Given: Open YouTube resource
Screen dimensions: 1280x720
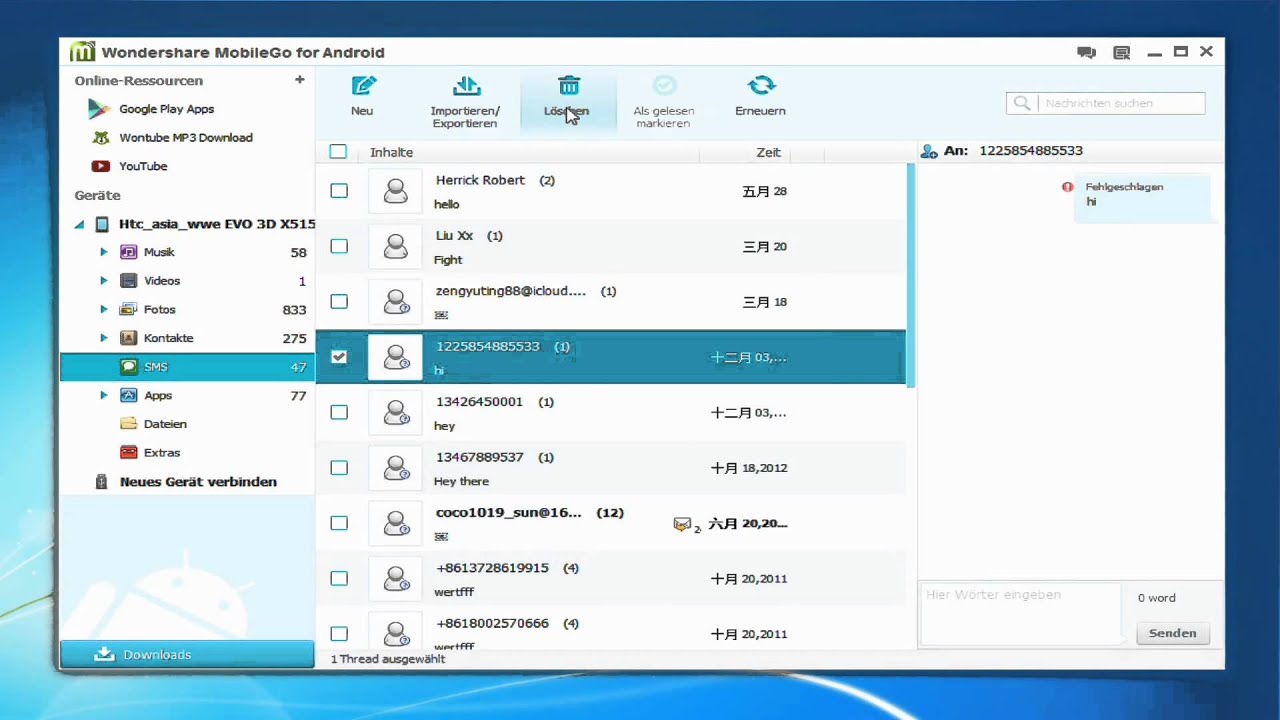Looking at the screenshot, I should click(143, 166).
